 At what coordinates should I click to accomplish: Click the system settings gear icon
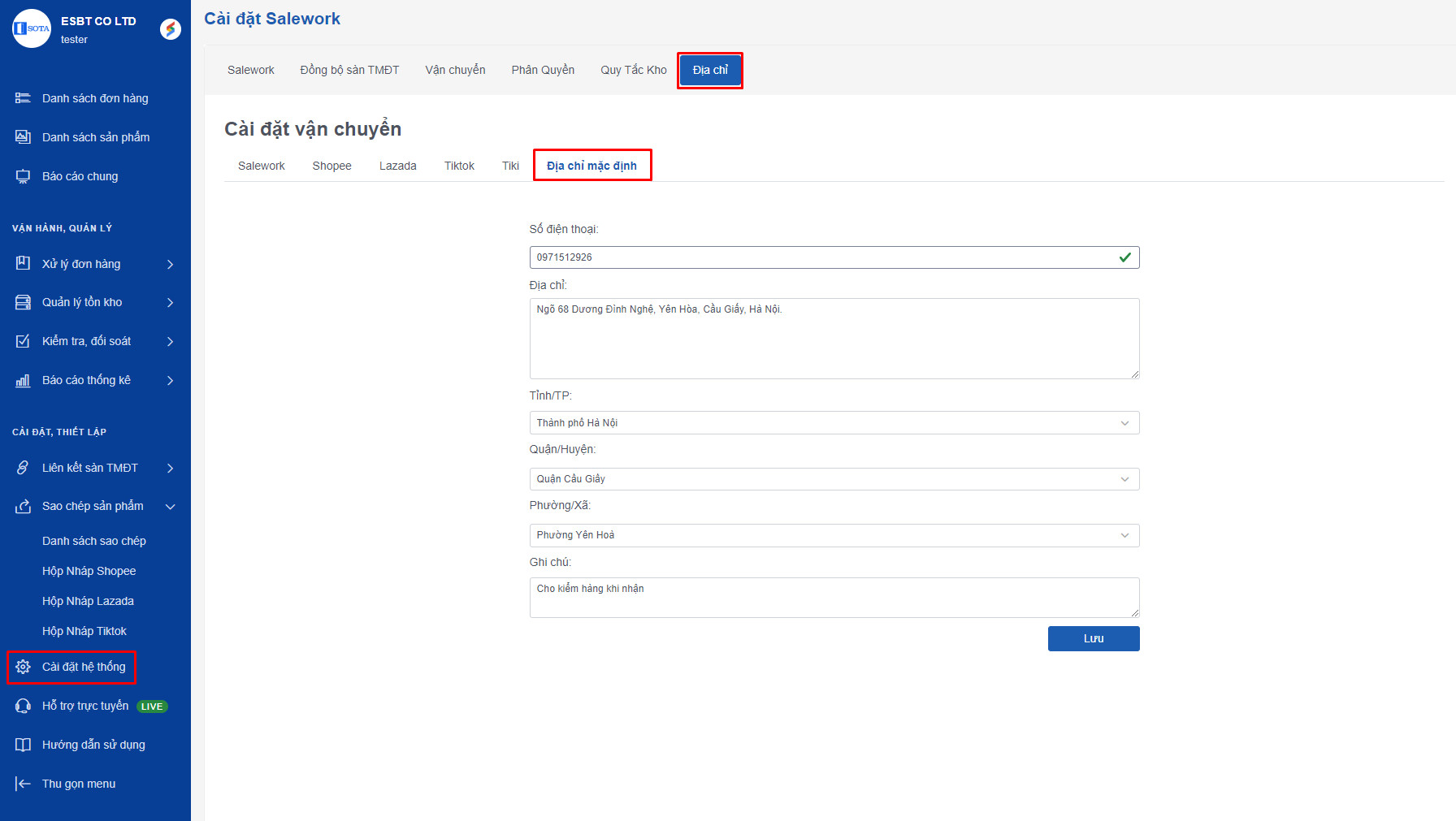[23, 667]
